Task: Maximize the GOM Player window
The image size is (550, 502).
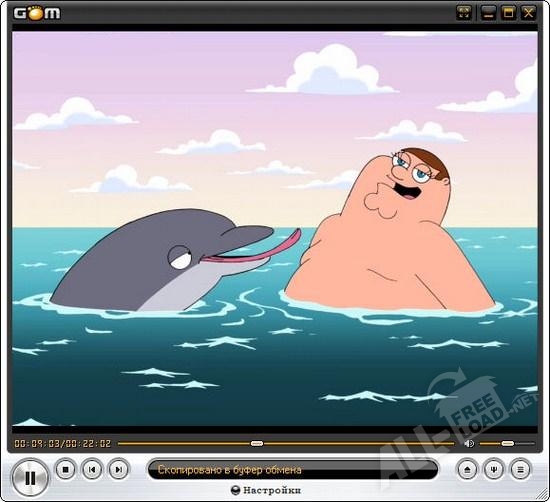Action: coord(508,13)
